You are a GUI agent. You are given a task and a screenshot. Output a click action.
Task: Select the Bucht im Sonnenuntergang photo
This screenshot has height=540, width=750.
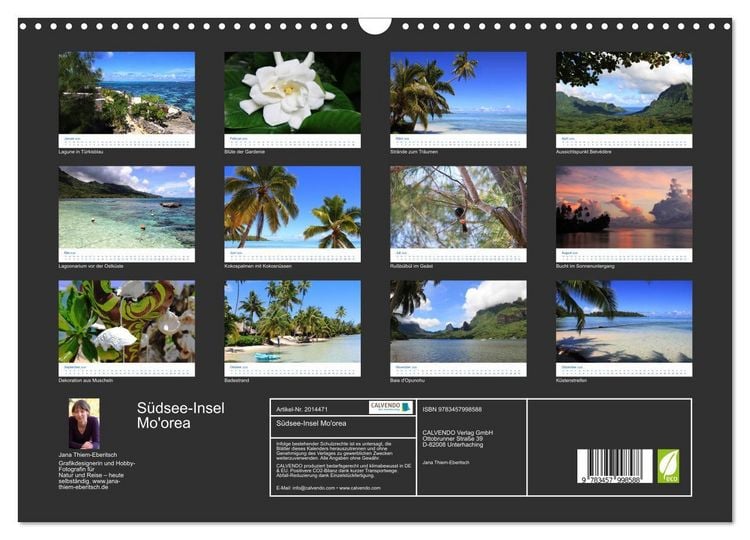(624, 207)
